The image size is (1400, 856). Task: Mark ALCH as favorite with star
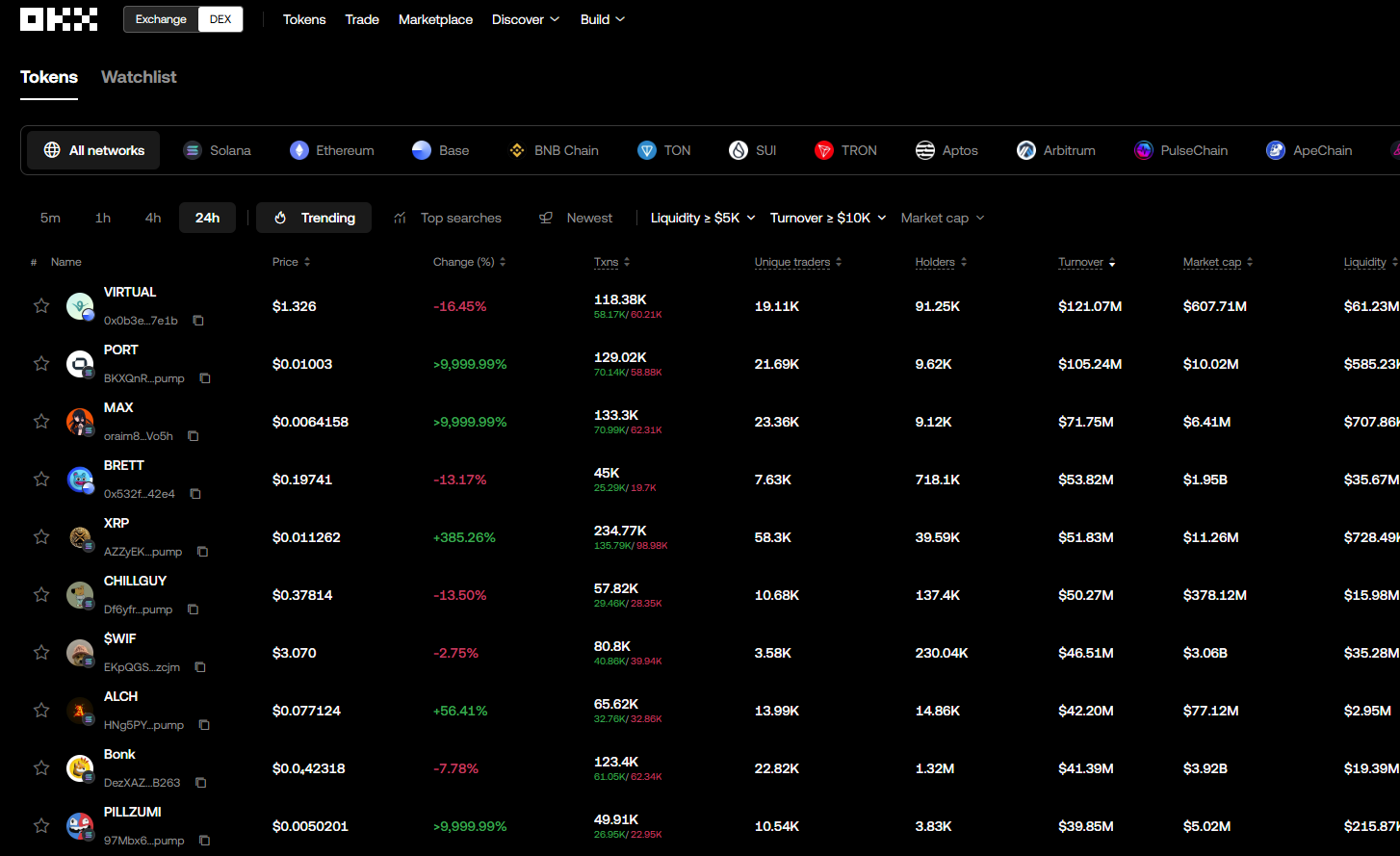41,711
